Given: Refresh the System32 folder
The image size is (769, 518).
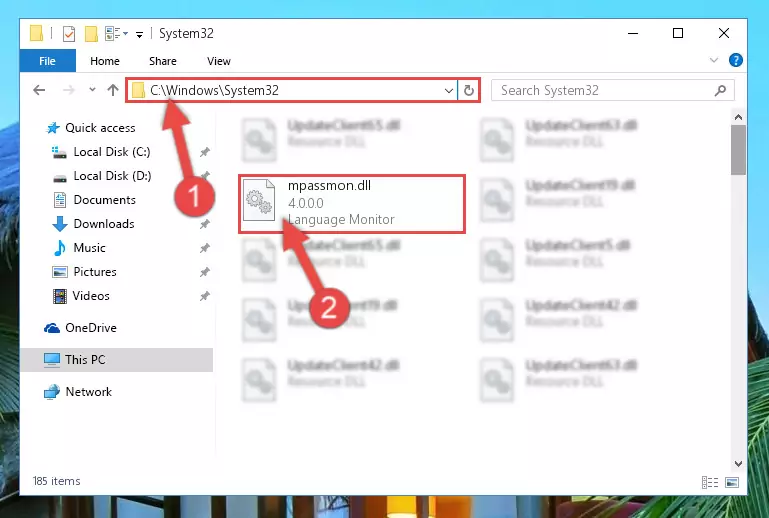Looking at the screenshot, I should click(x=468, y=90).
